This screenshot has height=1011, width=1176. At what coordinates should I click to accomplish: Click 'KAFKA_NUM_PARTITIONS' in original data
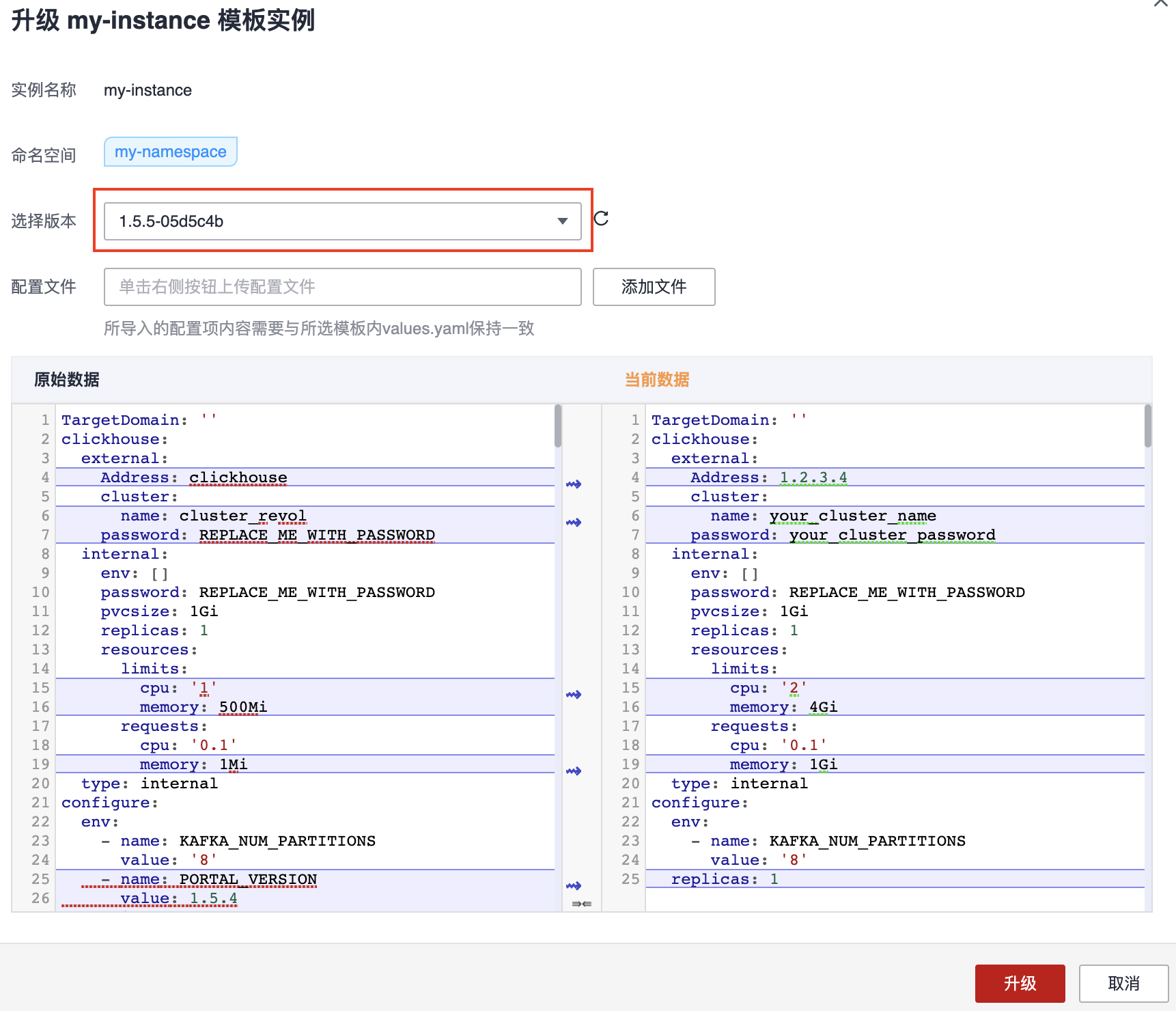pos(277,841)
